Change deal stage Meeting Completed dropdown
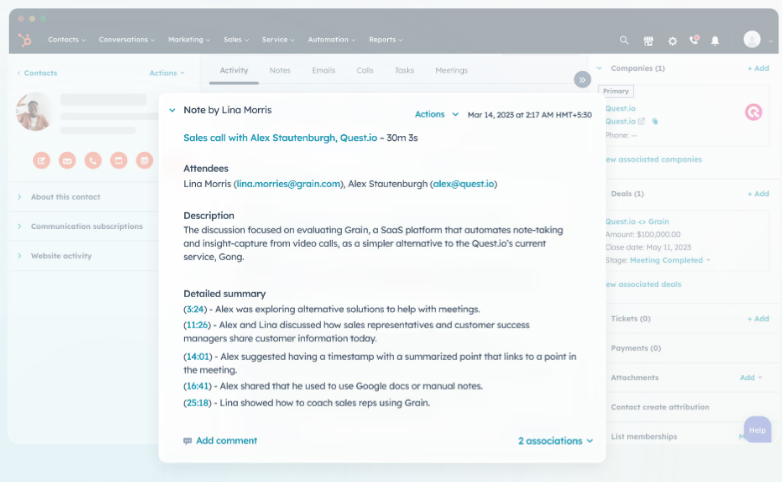The width and height of the screenshot is (782, 482). [x=670, y=260]
